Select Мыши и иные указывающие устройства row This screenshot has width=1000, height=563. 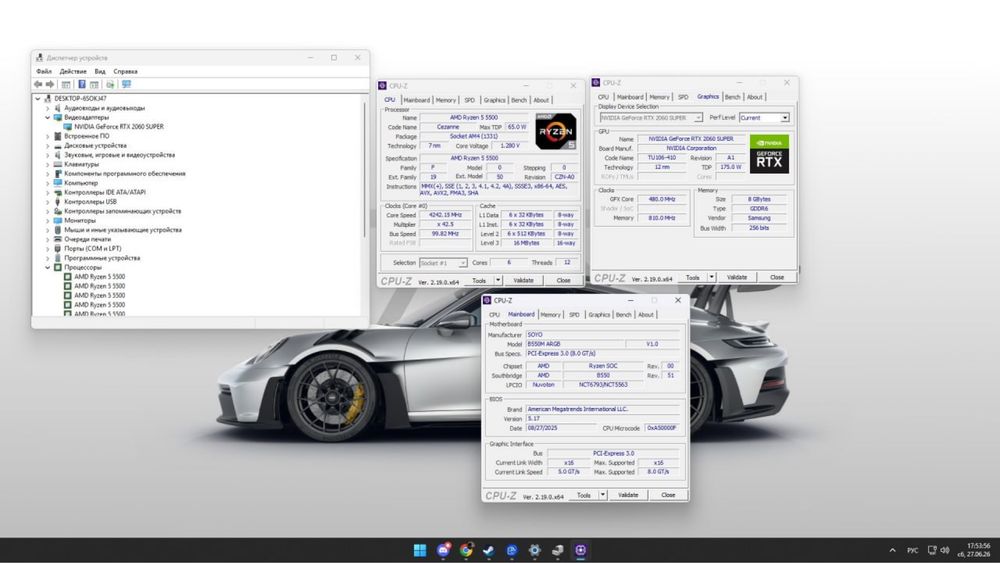point(122,230)
